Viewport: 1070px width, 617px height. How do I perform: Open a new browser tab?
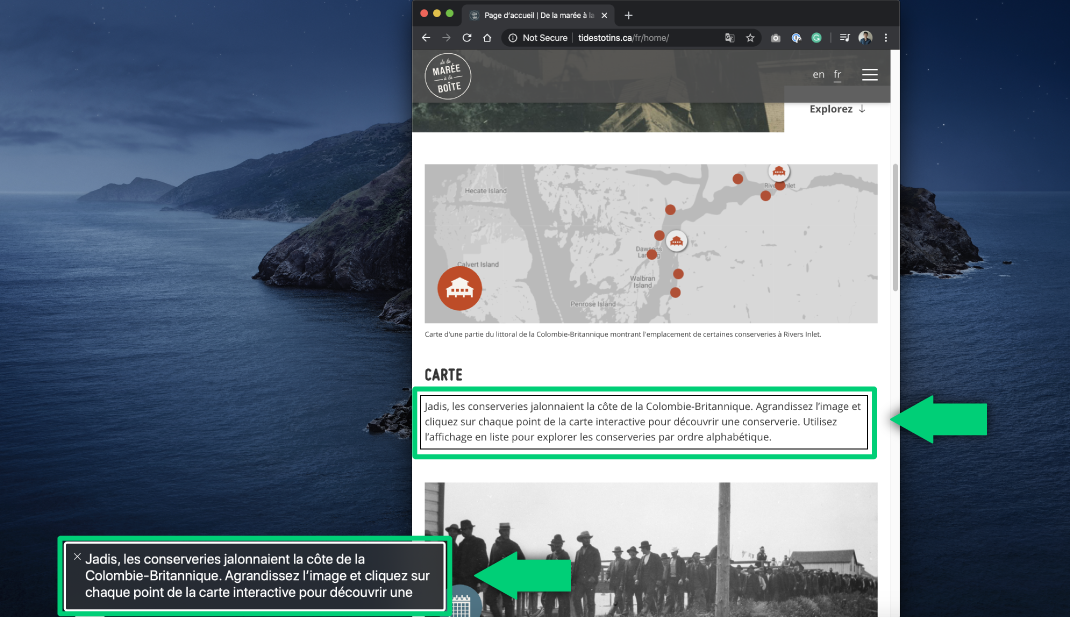click(x=628, y=15)
